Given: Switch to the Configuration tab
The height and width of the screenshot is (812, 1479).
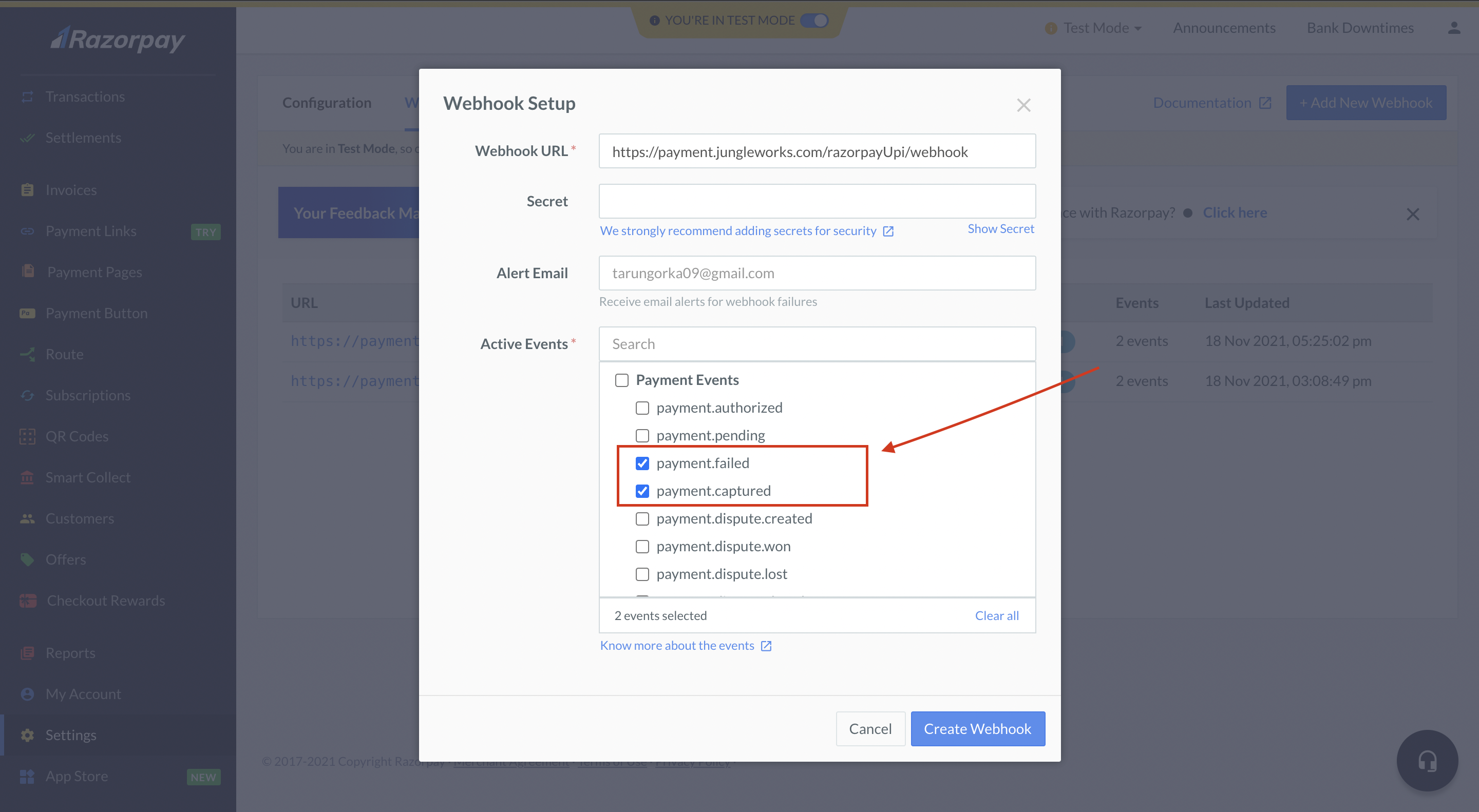Looking at the screenshot, I should [x=327, y=103].
